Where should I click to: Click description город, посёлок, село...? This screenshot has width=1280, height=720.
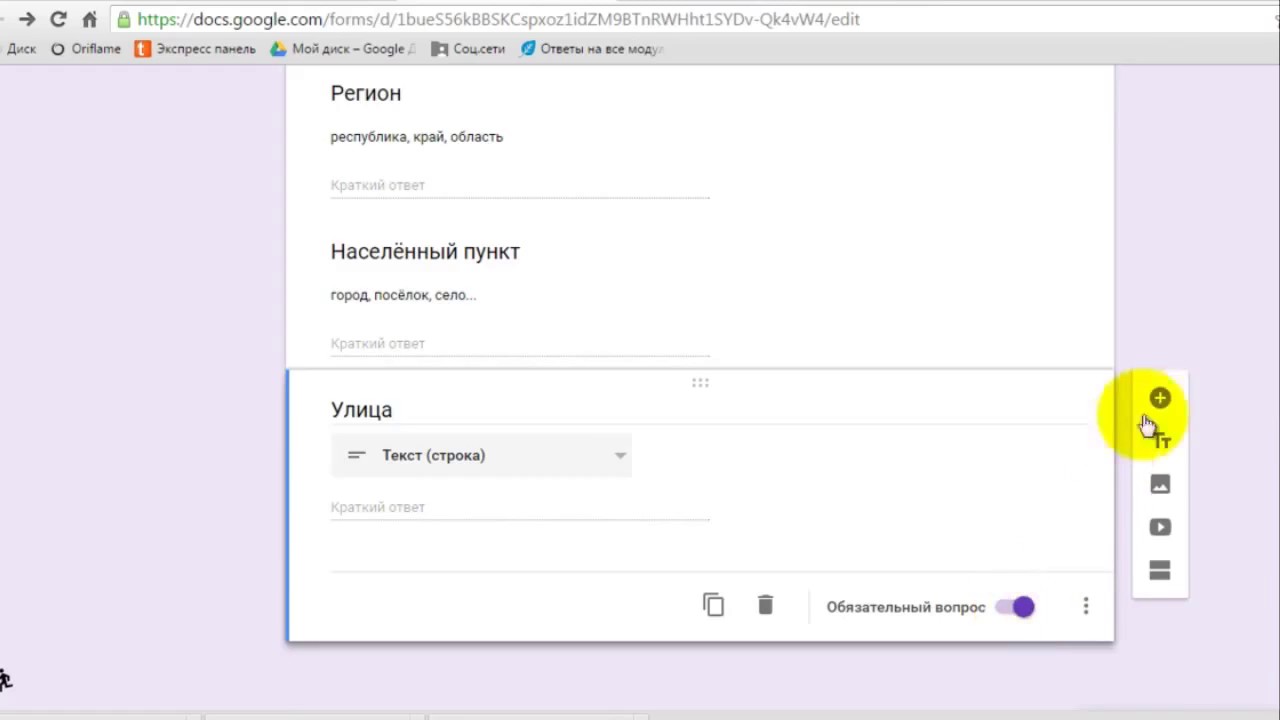(403, 295)
